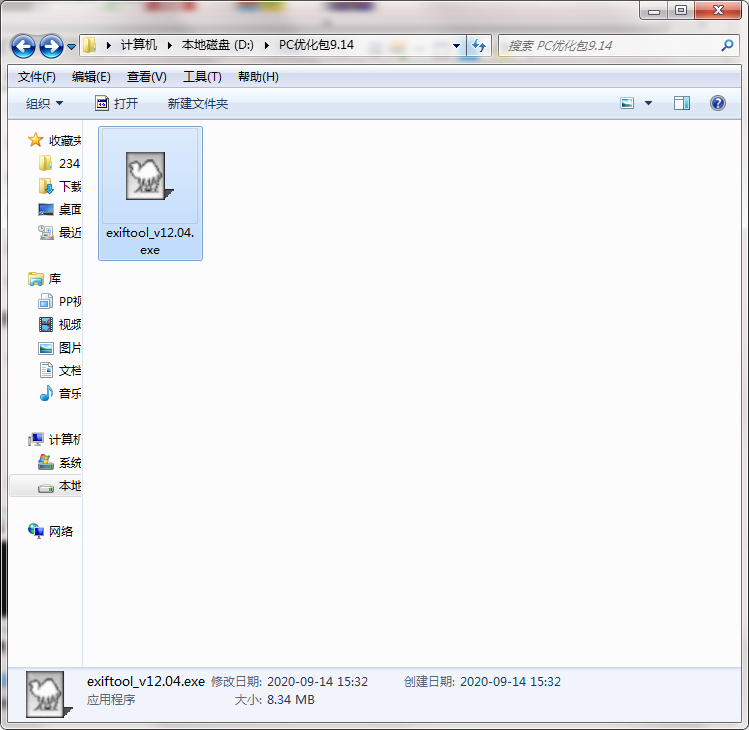Click 新建文件夹 to create a folder
Image resolution: width=749 pixels, height=730 pixels.
click(198, 103)
